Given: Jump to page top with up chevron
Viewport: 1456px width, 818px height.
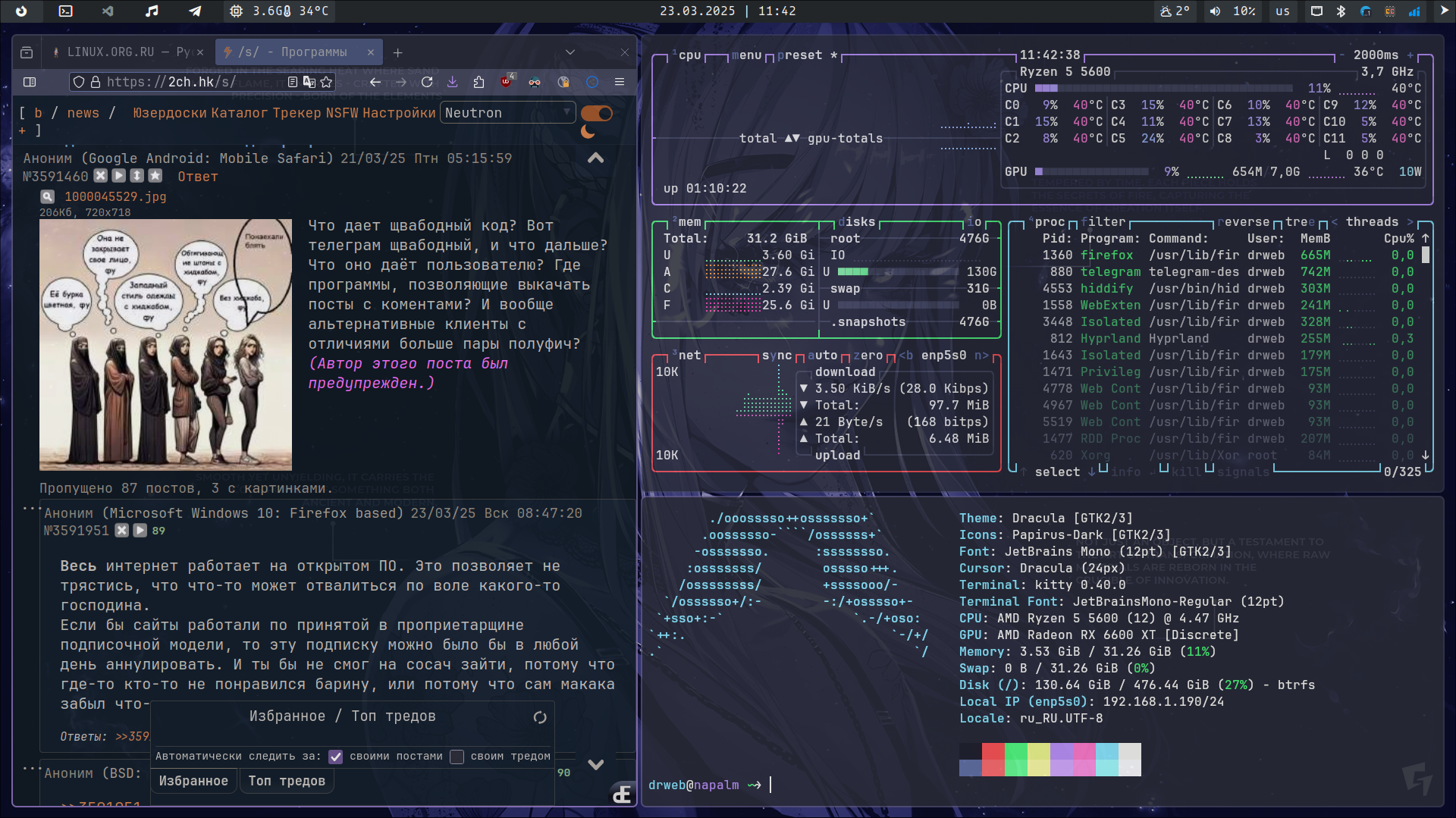Looking at the screenshot, I should tap(596, 158).
